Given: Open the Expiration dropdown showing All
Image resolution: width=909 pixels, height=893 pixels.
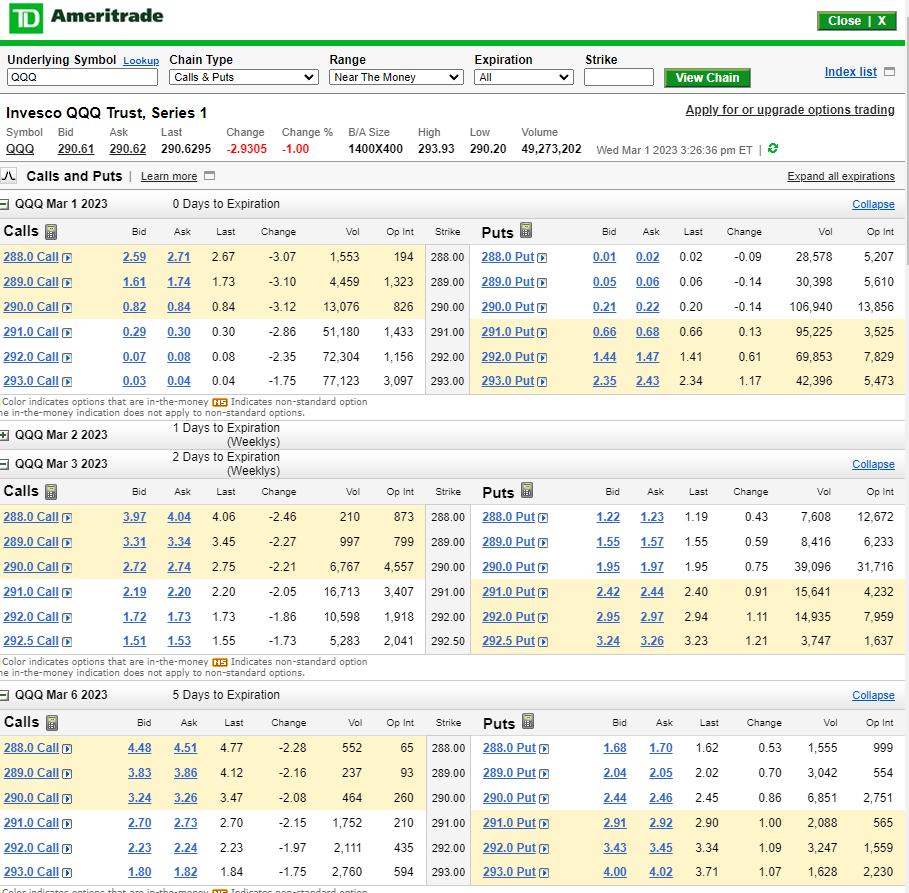Looking at the screenshot, I should (x=524, y=77).
